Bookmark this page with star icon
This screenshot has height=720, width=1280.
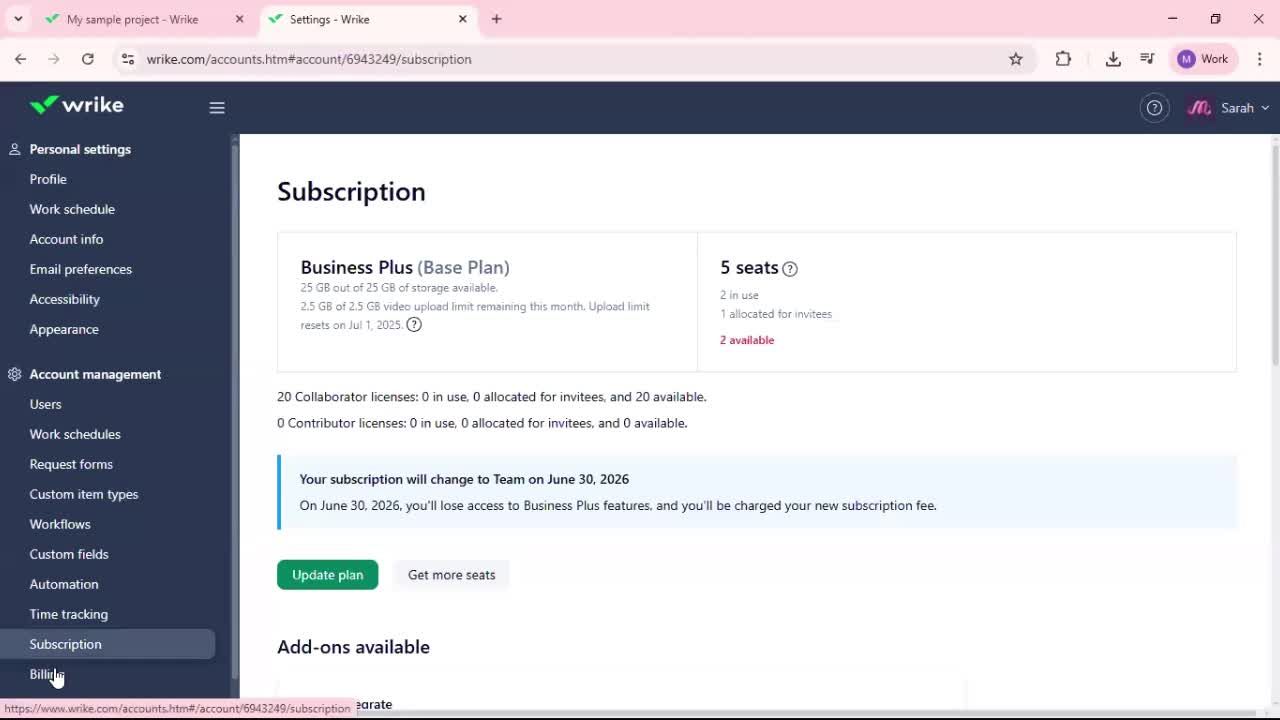pos(1016,59)
